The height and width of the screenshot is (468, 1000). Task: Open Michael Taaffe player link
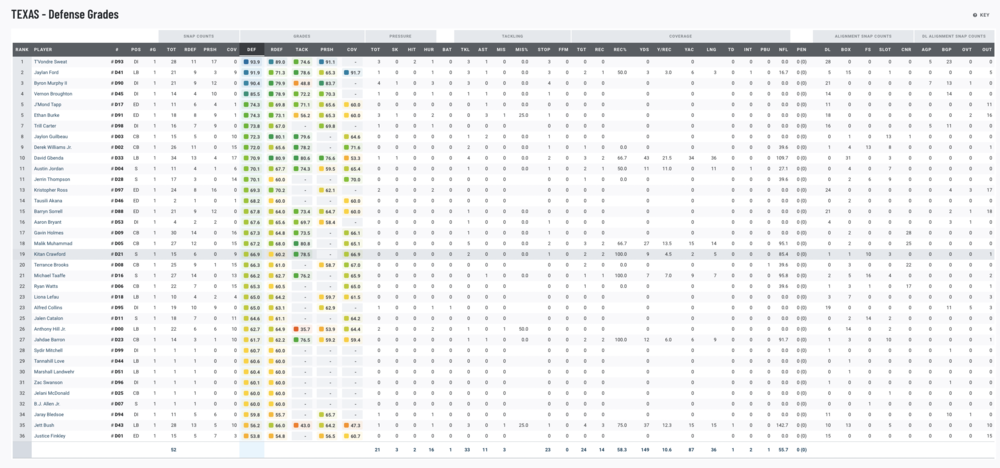click(48, 275)
